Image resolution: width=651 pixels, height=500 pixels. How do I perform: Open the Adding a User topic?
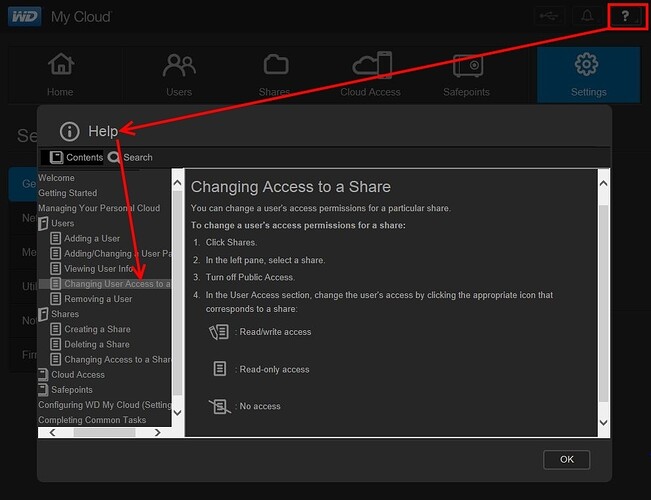[92, 238]
